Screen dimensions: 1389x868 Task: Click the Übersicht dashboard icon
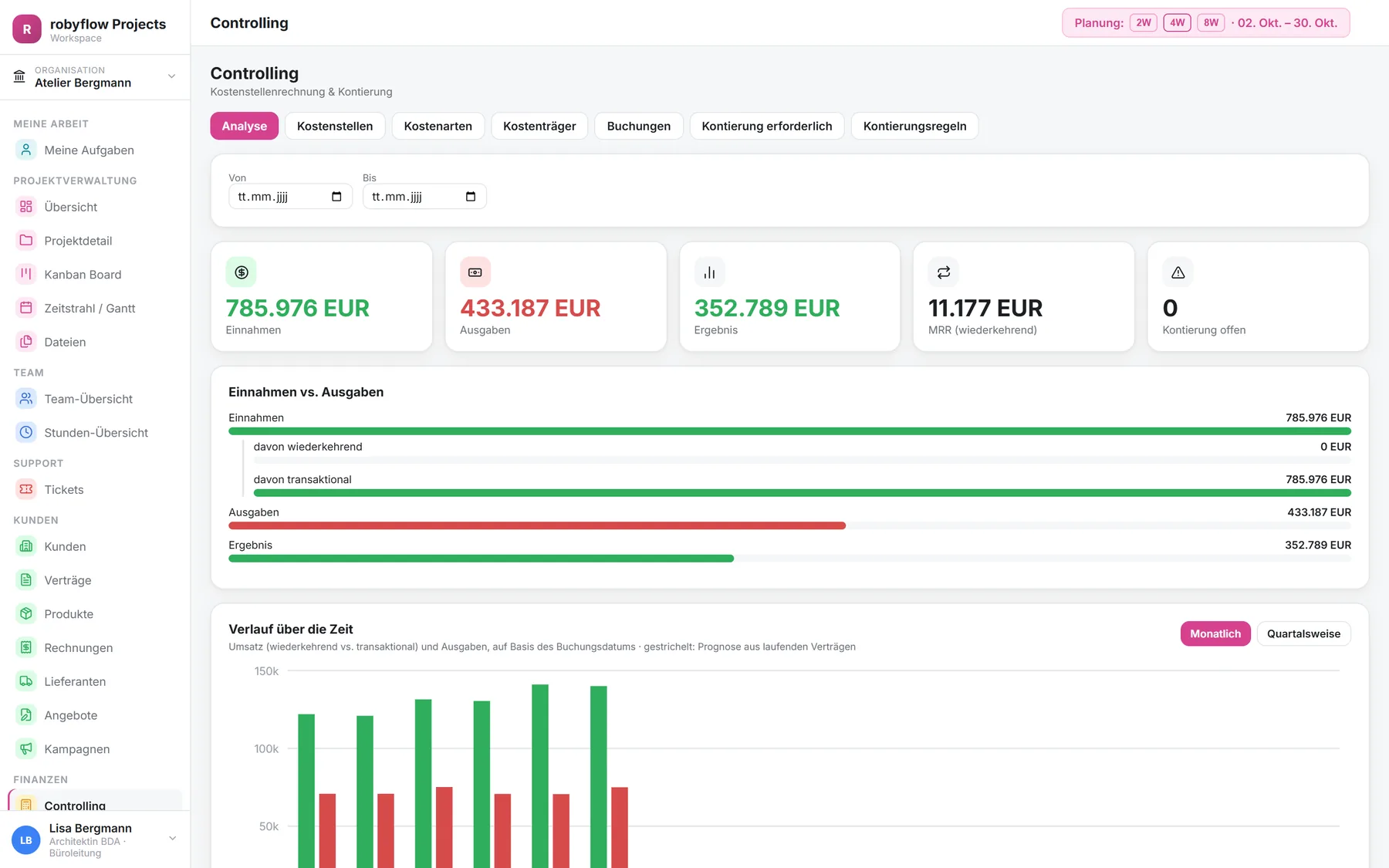pos(26,207)
